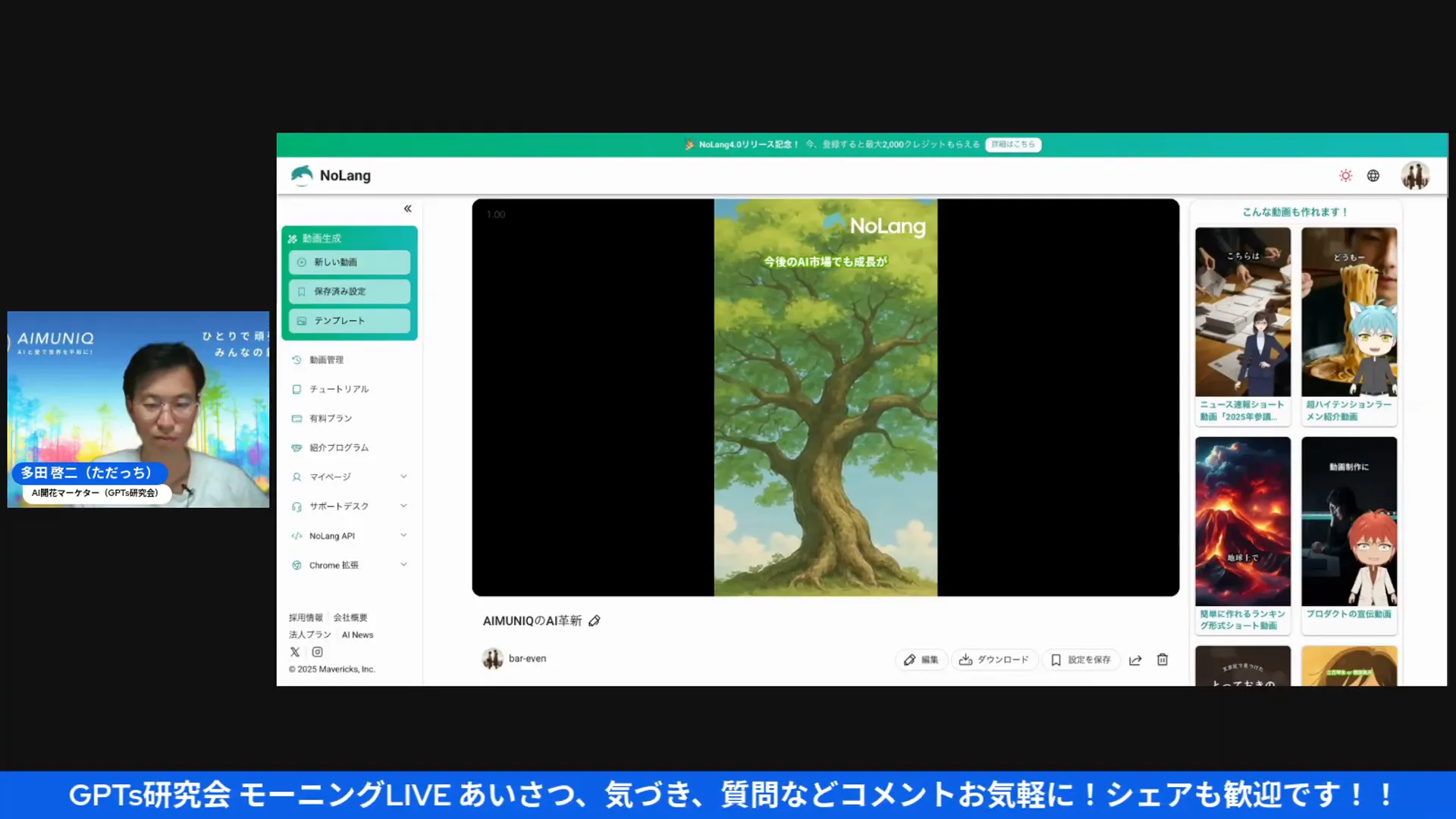The width and height of the screenshot is (1456, 819).
Task: Open 保存済み設定 in sidebar
Action: pos(350,291)
